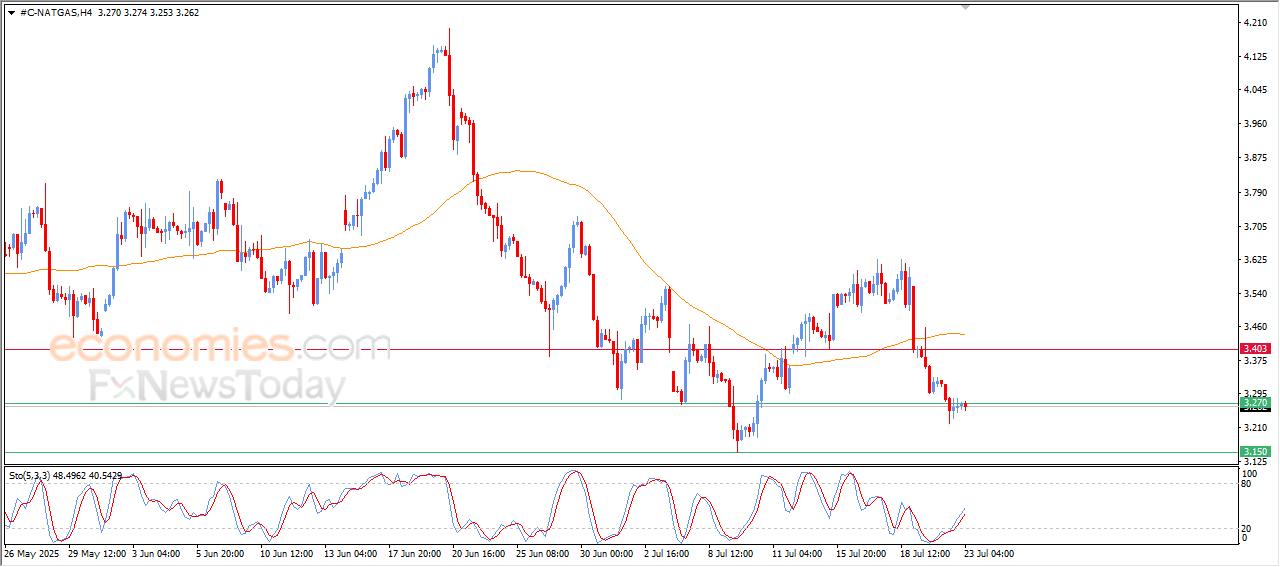This screenshot has height=567, width=1280.
Task: Click the 4.125 price axis label
Action: tap(1256, 56)
